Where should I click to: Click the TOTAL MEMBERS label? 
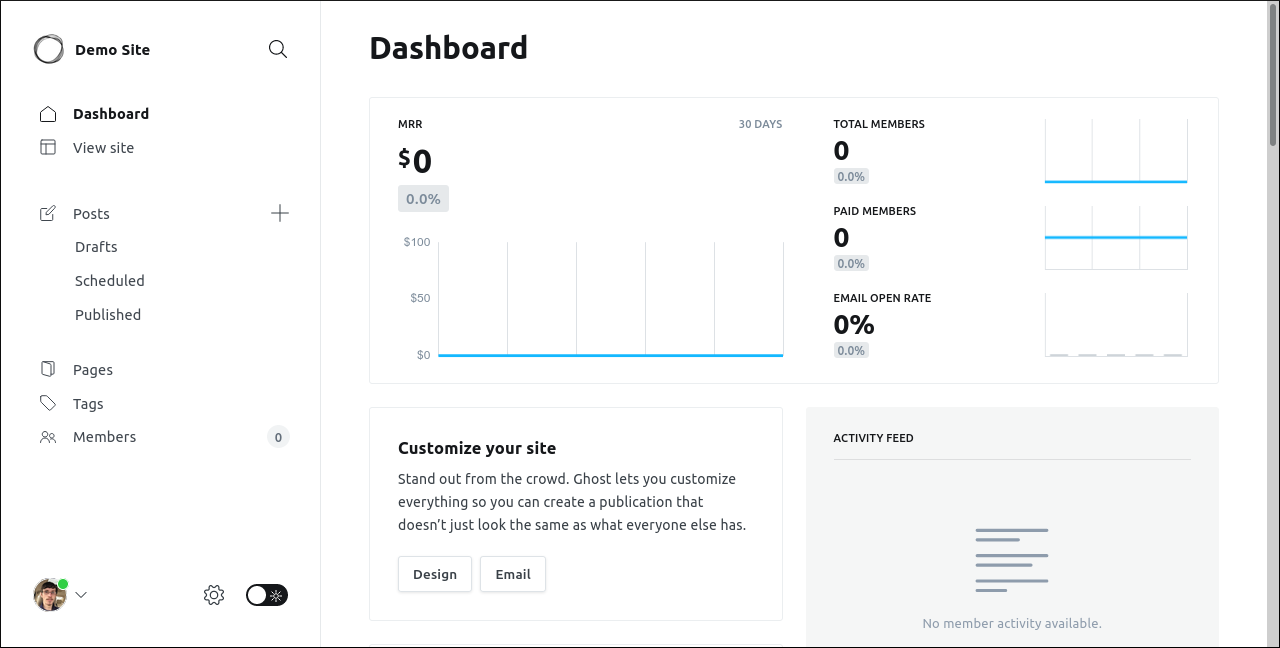879,124
